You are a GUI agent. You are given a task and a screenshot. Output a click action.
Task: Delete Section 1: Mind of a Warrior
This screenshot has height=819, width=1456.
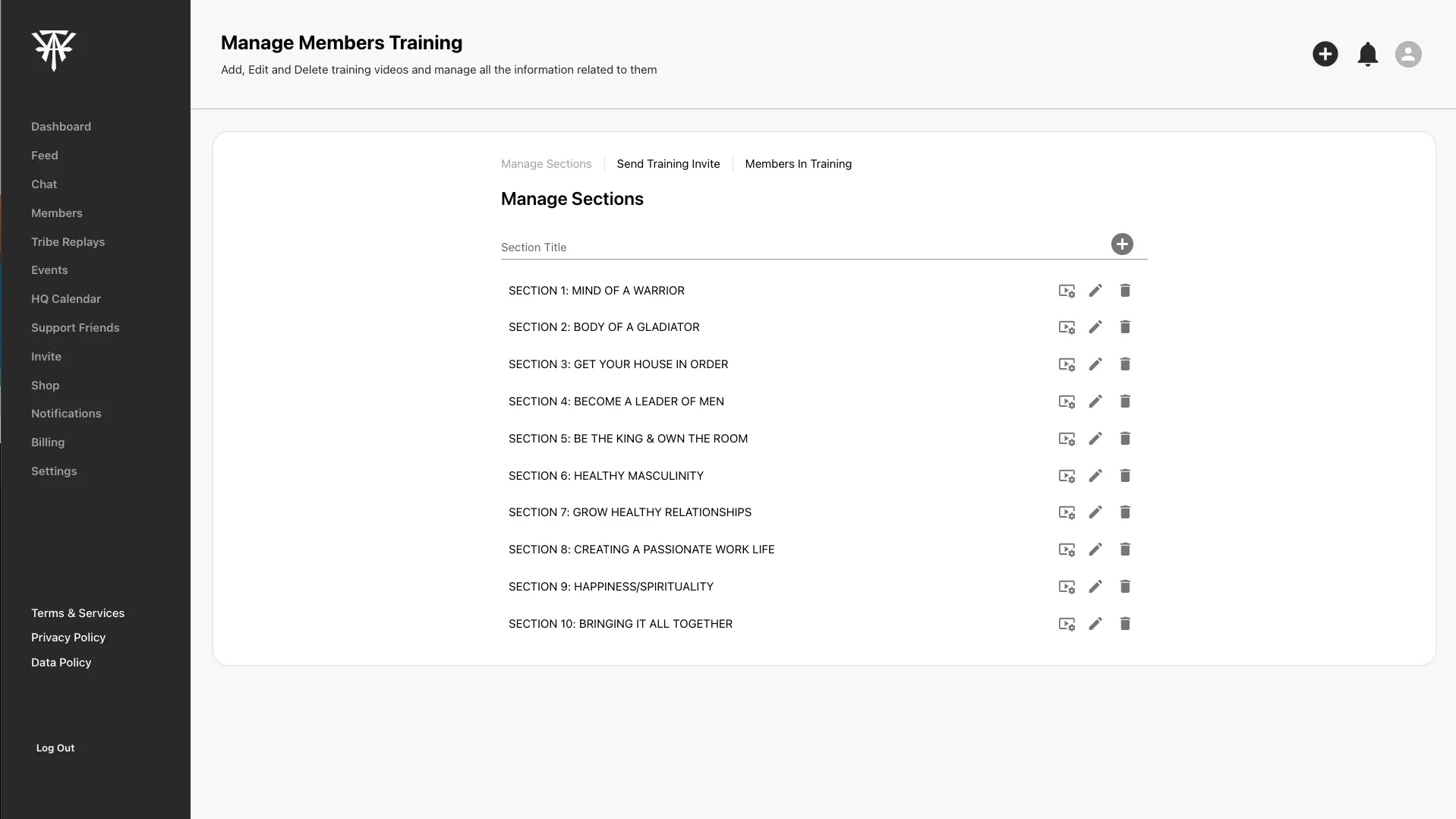coord(1125,291)
